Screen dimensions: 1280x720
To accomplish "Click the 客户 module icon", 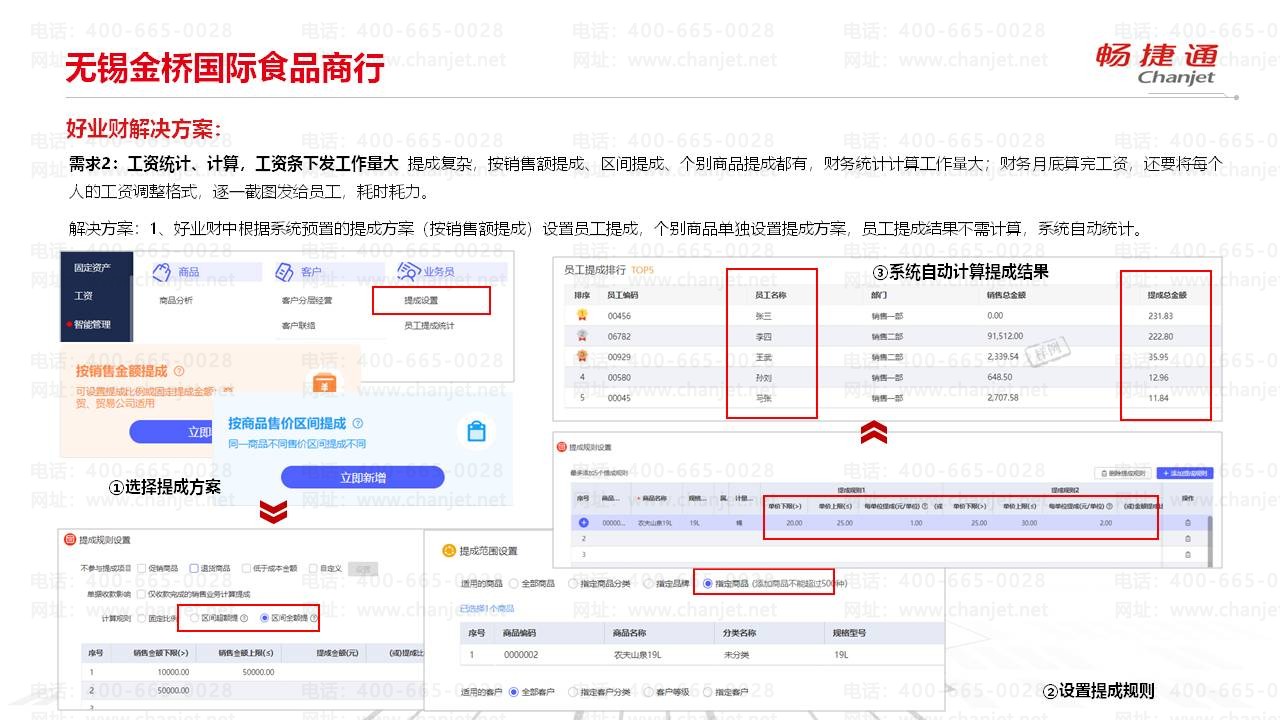I will 284,272.
